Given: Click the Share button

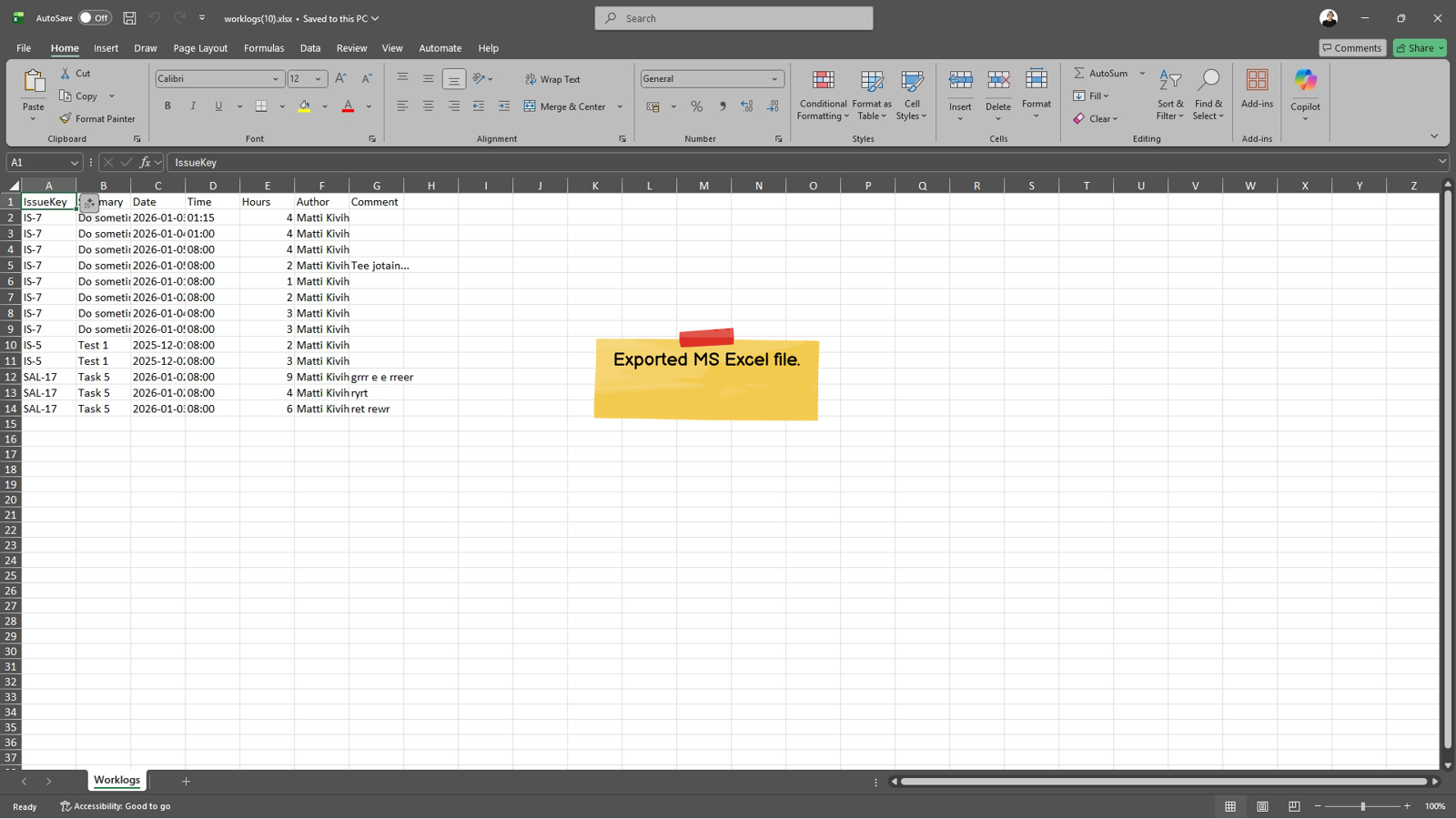Looking at the screenshot, I should [x=1418, y=47].
